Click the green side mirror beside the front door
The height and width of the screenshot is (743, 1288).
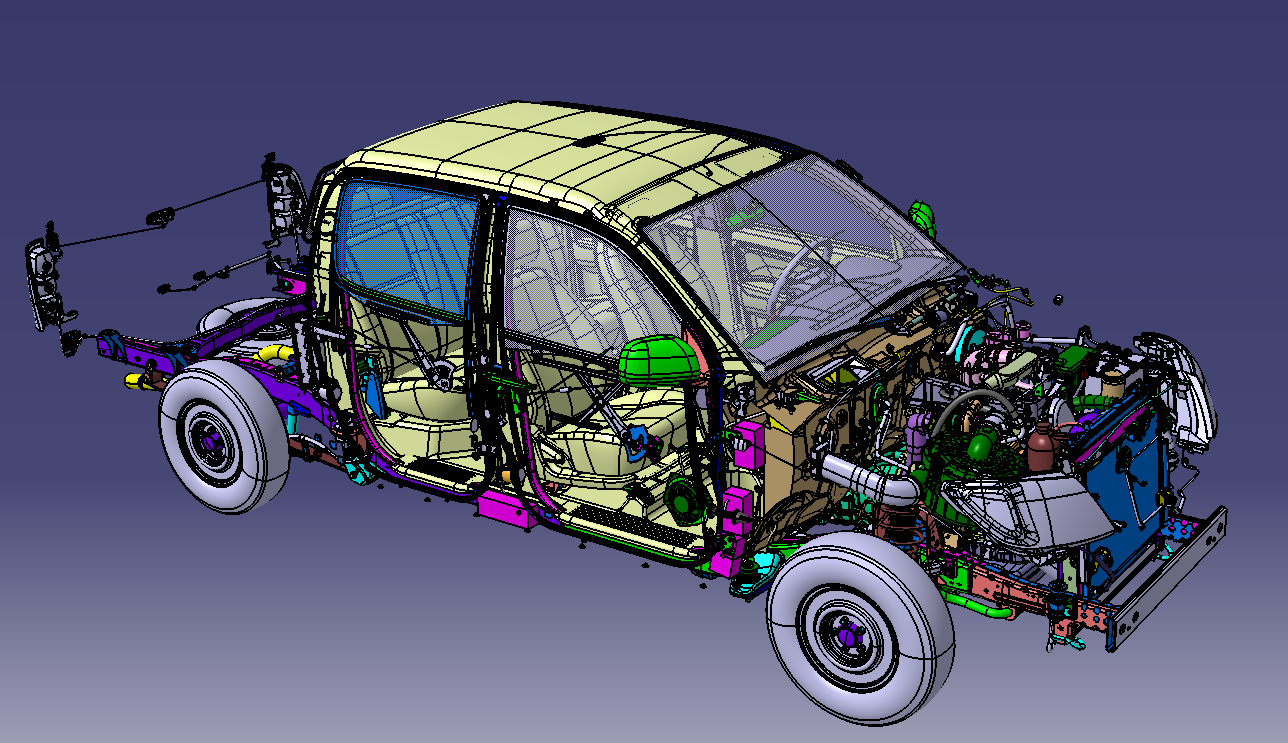658,359
